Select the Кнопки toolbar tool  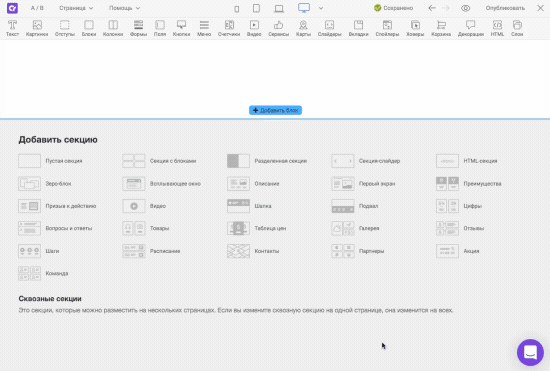[x=181, y=28]
